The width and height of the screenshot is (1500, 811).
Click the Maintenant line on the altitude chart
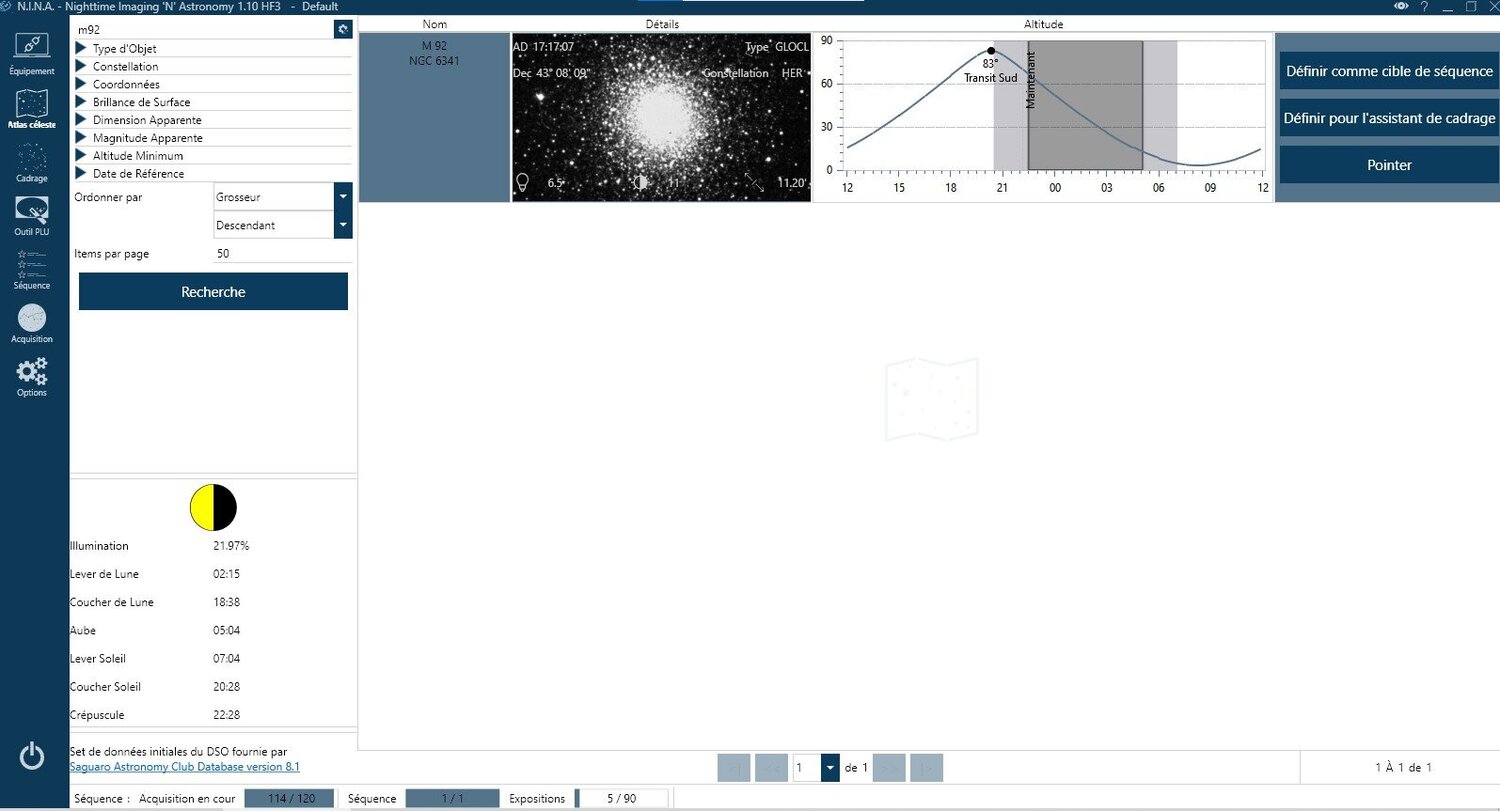tap(1029, 105)
